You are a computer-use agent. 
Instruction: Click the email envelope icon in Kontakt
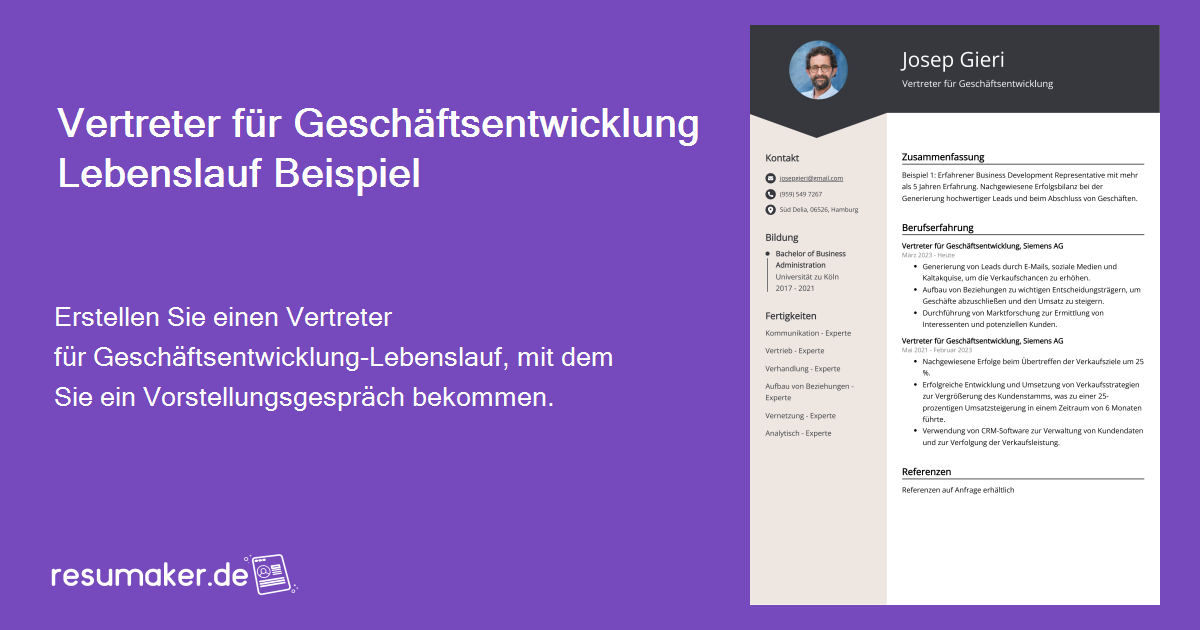click(x=768, y=177)
